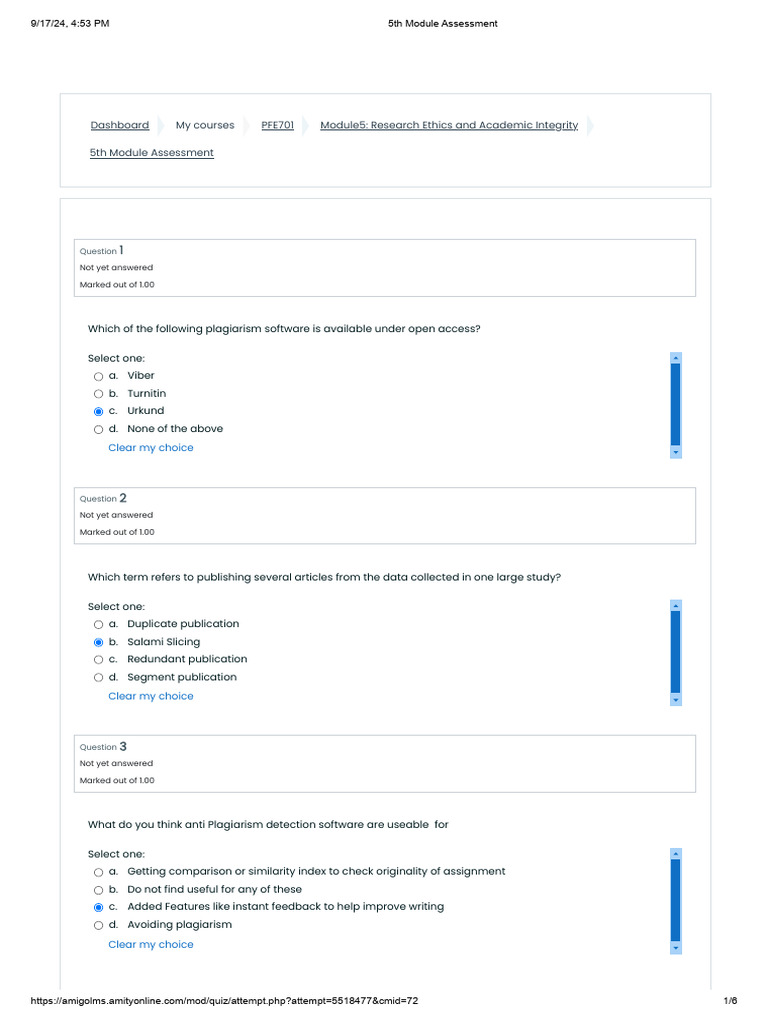
Task: Pick Avoiding plagiarism answer option
Action: pyautogui.click(x=99, y=925)
